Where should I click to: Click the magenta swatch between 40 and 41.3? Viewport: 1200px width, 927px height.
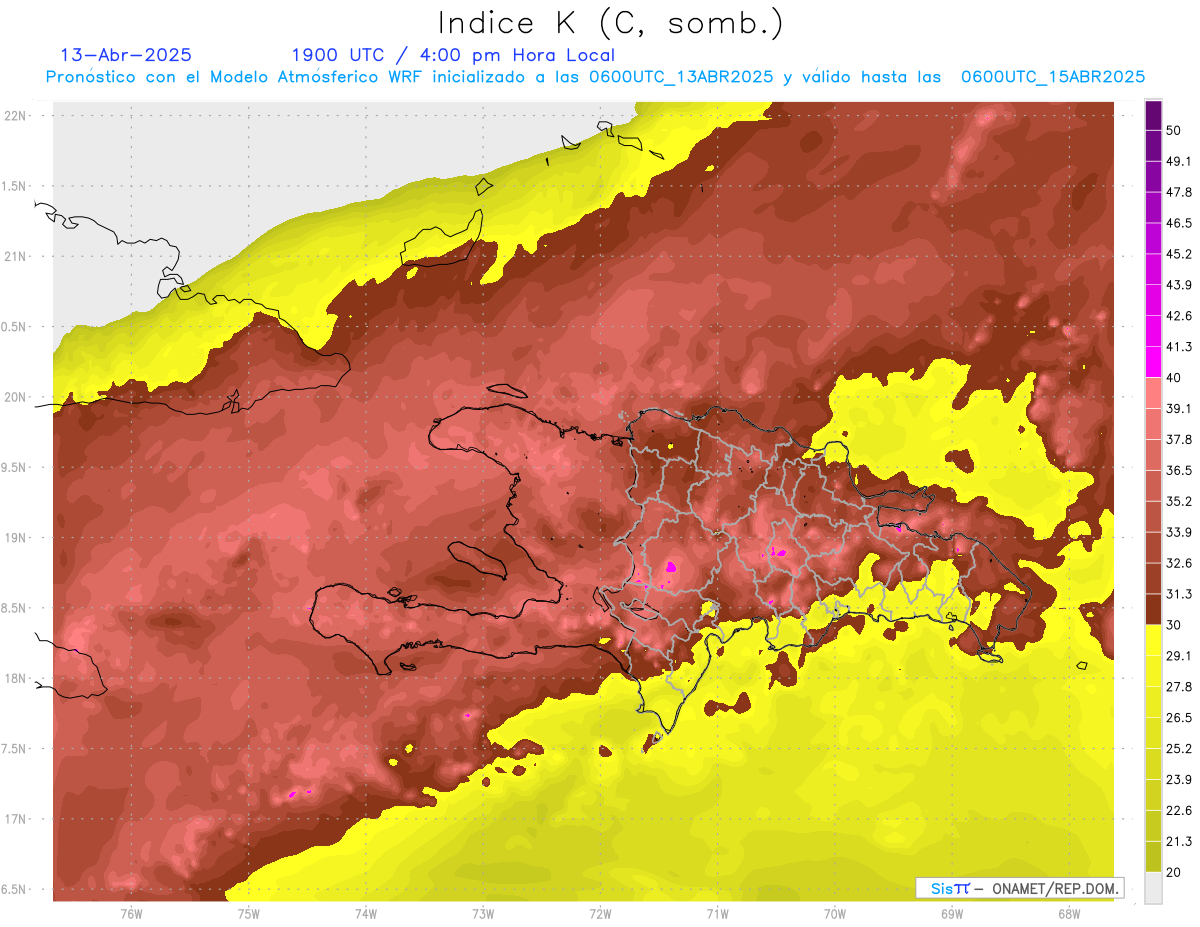click(x=1153, y=362)
